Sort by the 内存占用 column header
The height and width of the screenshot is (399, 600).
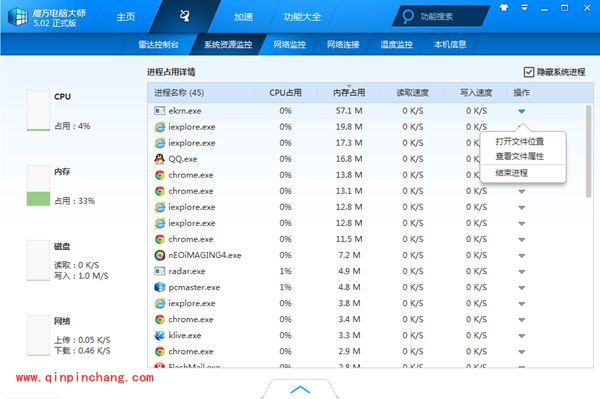click(349, 93)
